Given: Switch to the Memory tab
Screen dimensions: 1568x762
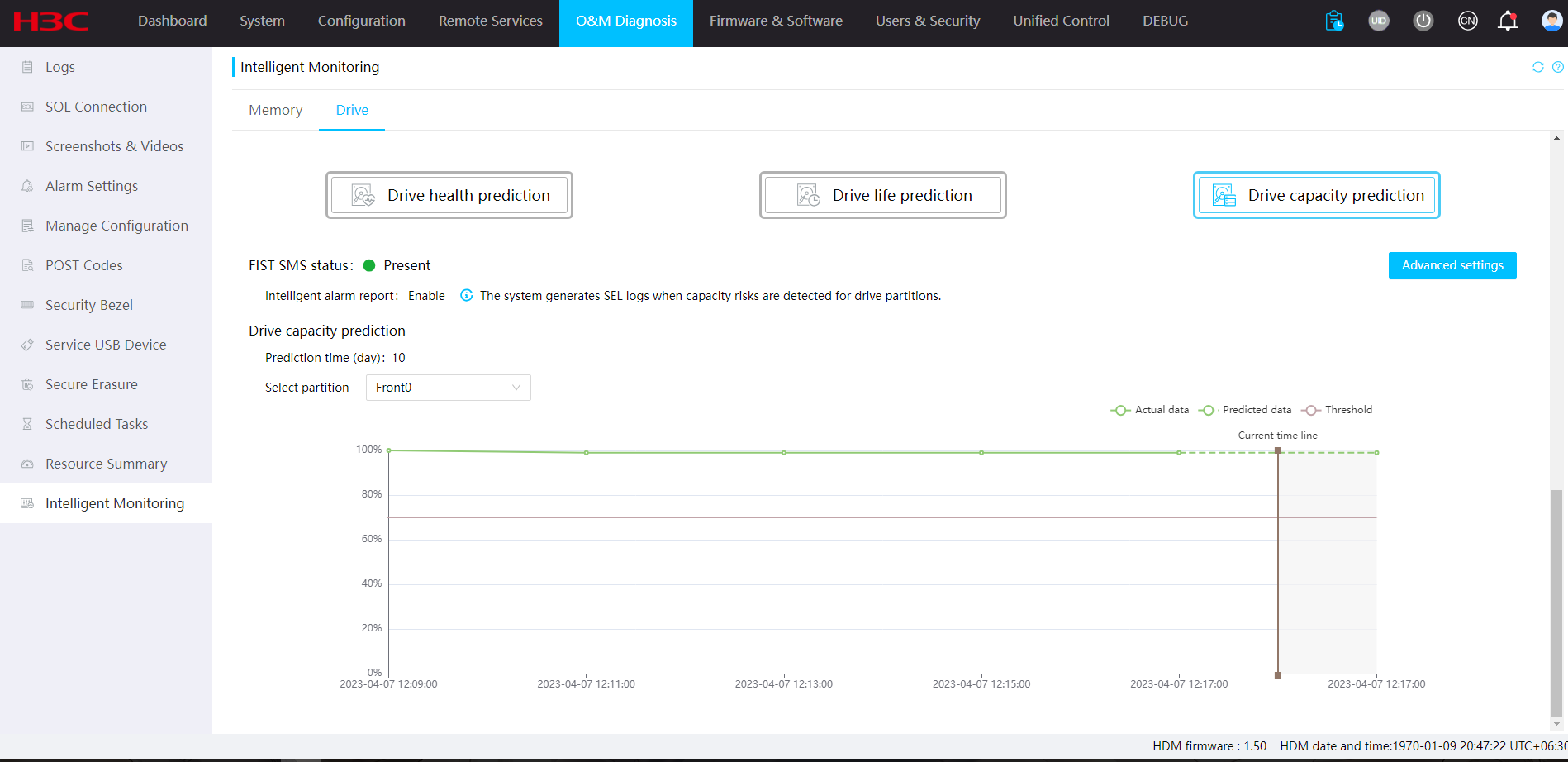Looking at the screenshot, I should click(x=275, y=110).
